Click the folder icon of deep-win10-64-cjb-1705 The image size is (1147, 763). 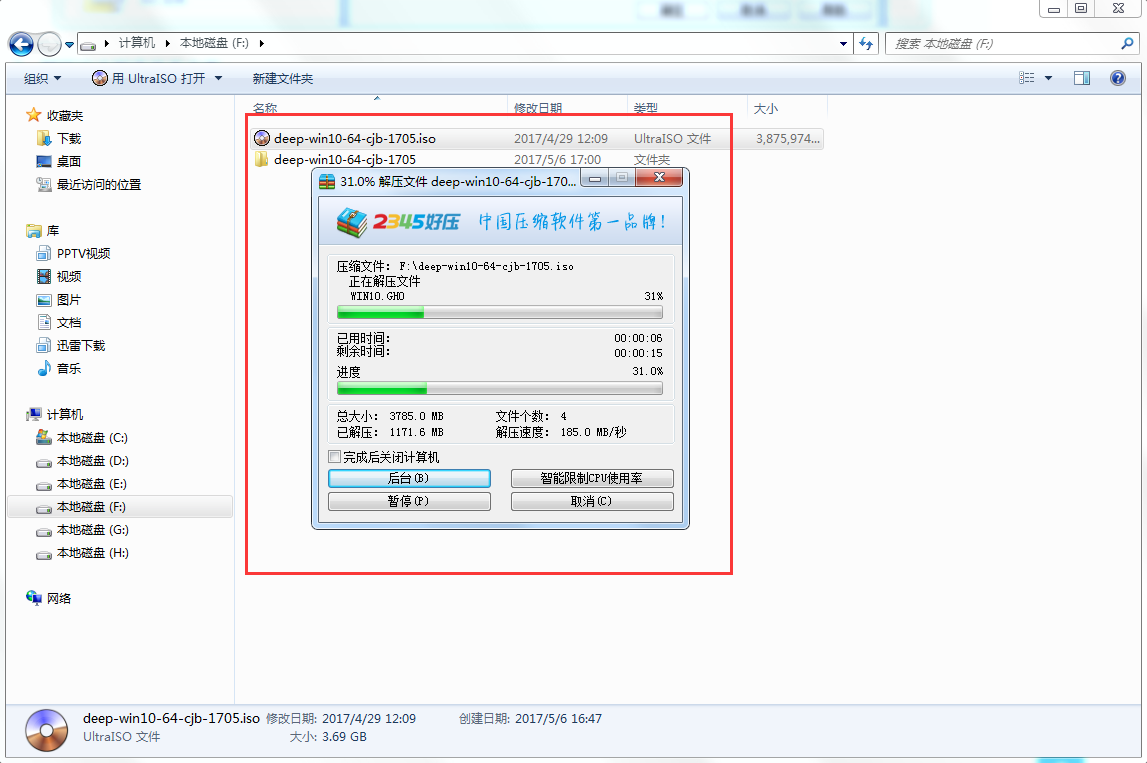(262, 159)
